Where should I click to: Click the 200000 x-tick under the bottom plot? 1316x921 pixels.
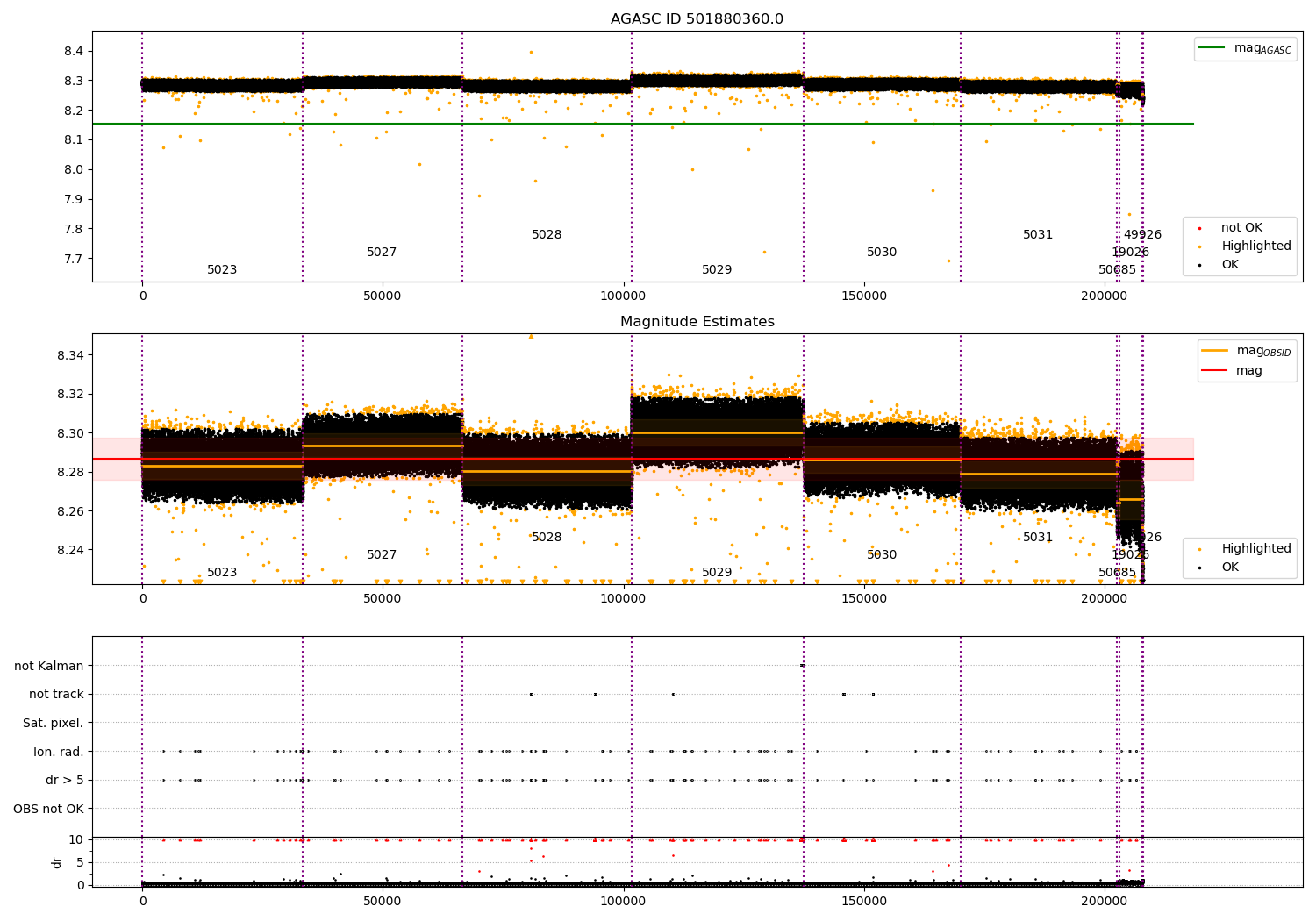coord(1105,902)
